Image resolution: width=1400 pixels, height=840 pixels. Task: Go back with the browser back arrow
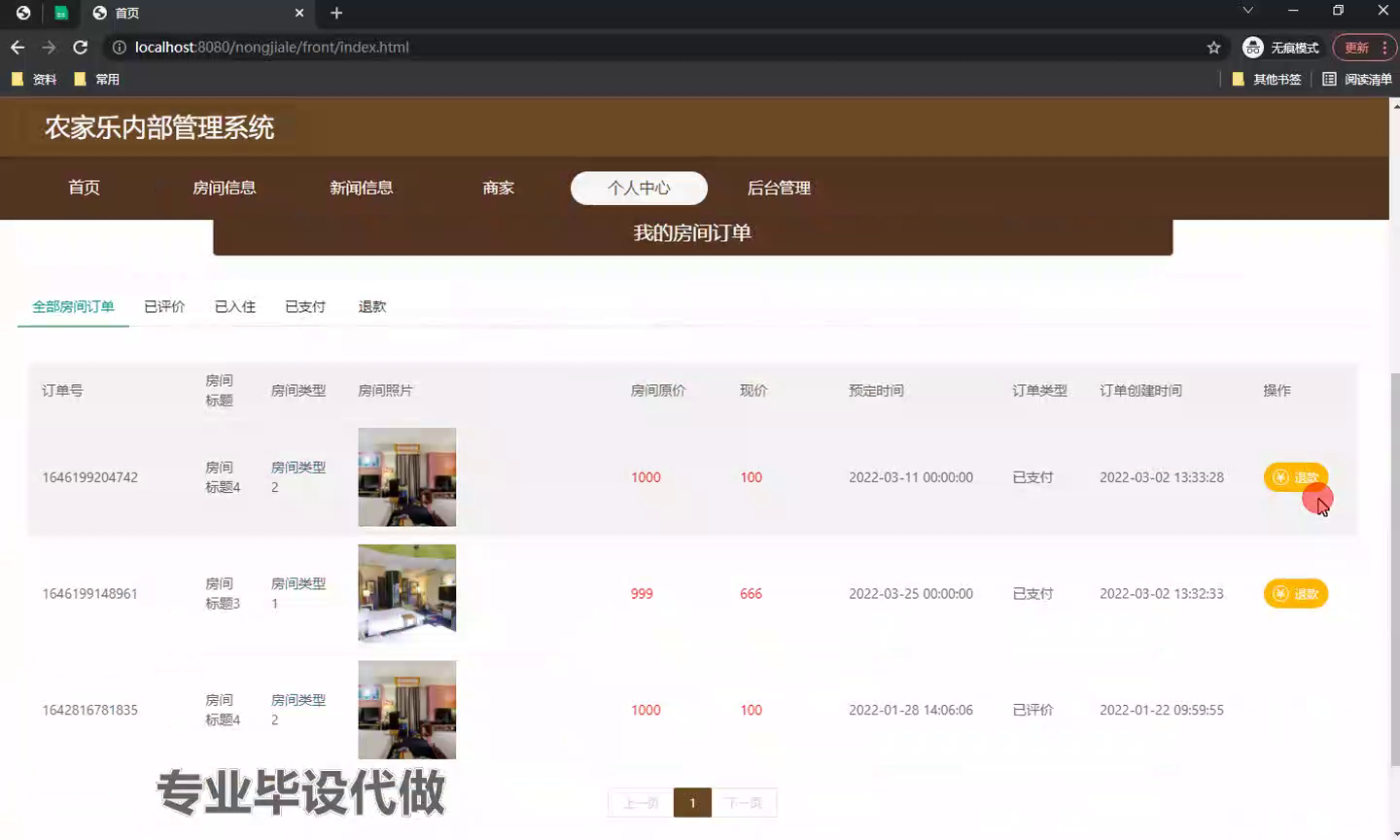17,47
